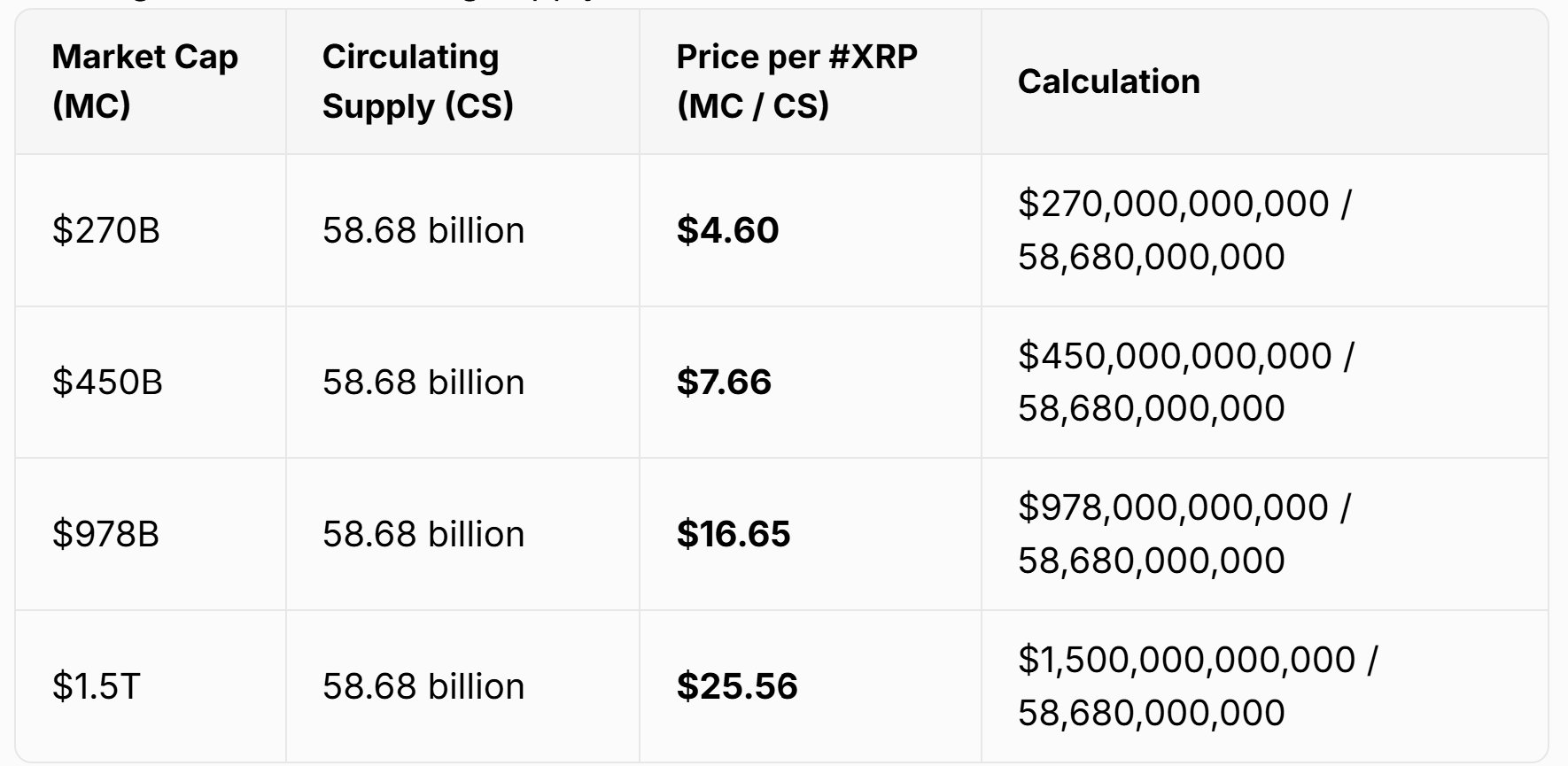The height and width of the screenshot is (766, 1568).
Task: Select the $1.5T market cap cell
Action: [x=96, y=686]
